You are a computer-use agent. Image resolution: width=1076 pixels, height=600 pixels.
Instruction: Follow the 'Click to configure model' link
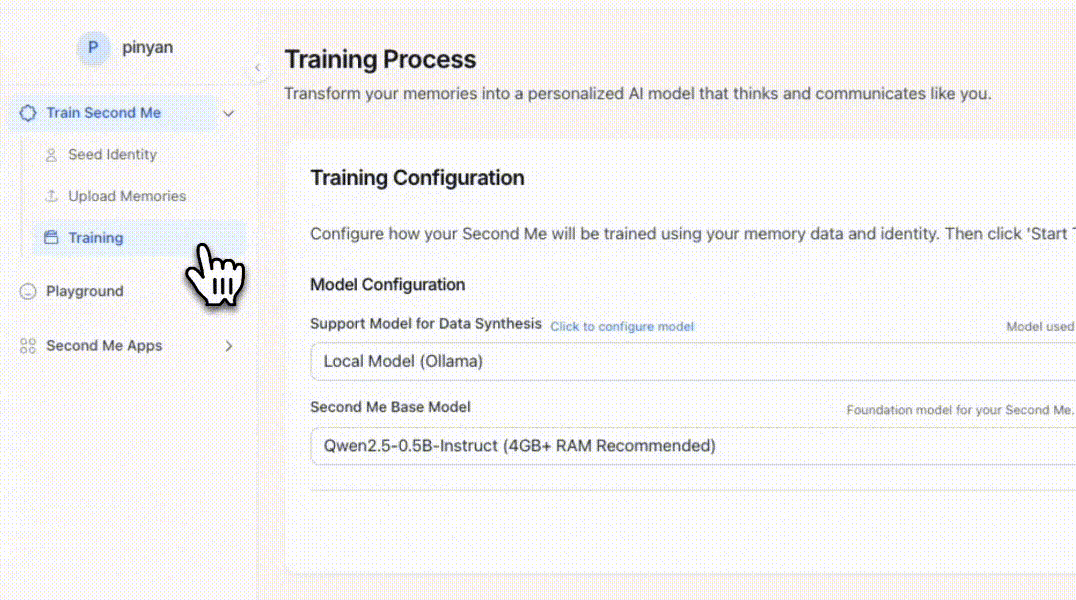(x=621, y=327)
